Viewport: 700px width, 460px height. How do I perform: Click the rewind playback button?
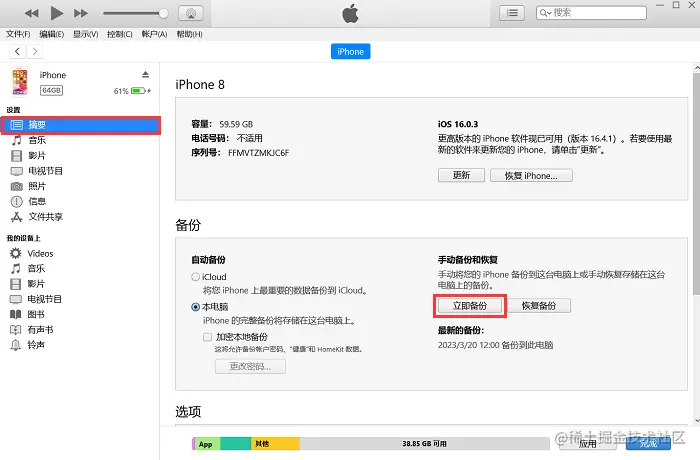click(x=31, y=13)
